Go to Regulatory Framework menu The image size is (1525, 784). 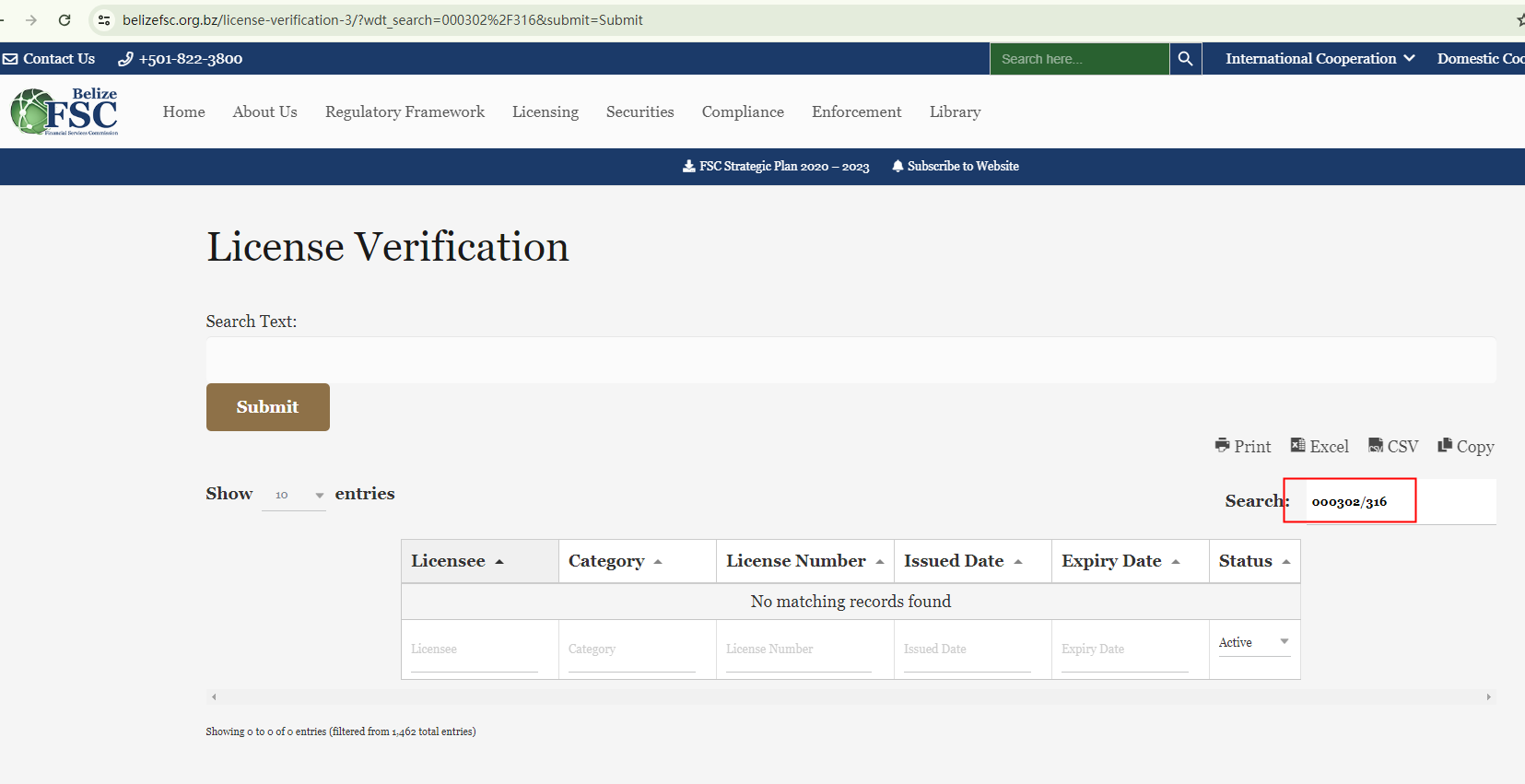(x=405, y=111)
